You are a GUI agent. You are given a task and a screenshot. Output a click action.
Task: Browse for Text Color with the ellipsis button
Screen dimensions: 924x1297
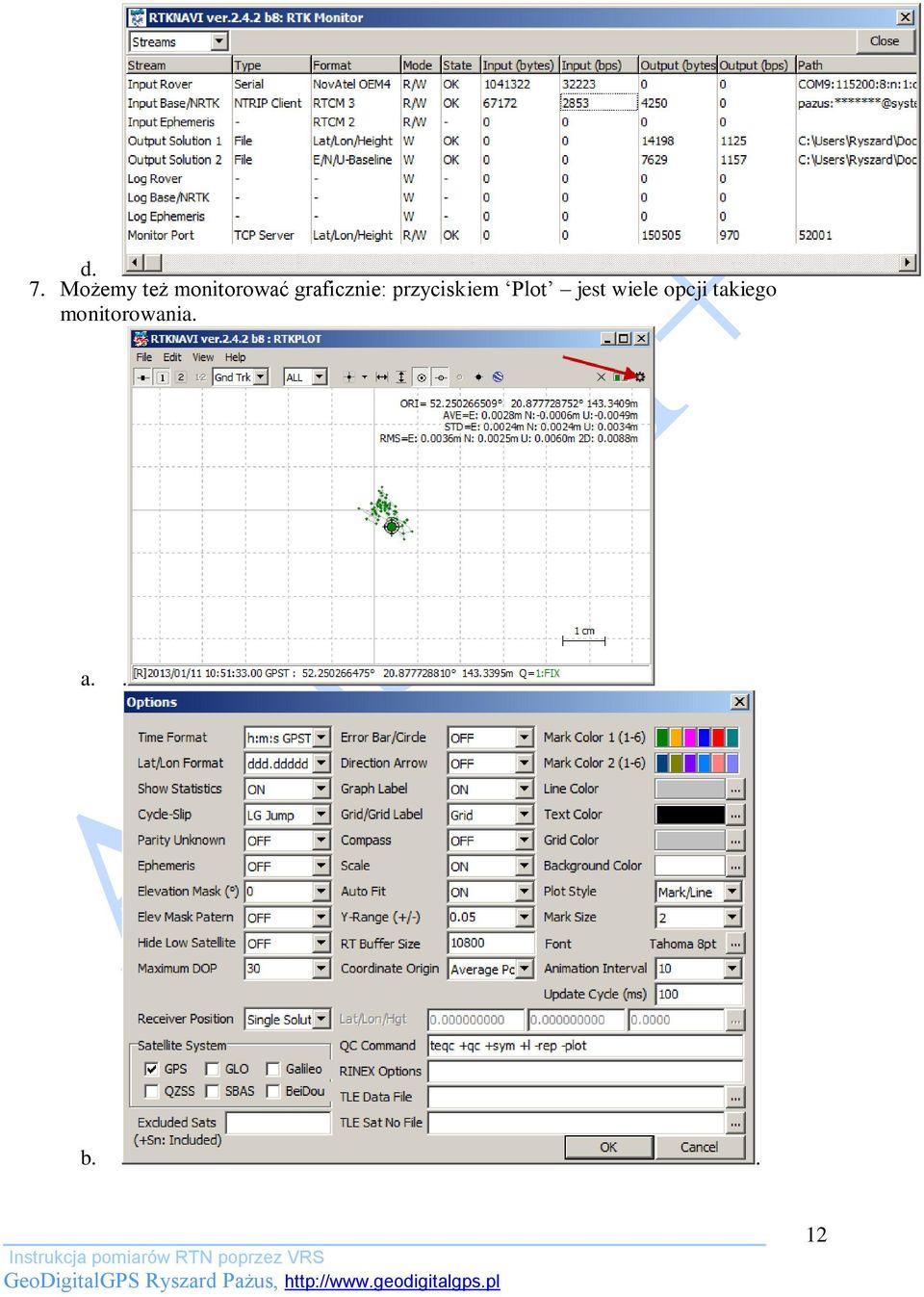tap(735, 815)
